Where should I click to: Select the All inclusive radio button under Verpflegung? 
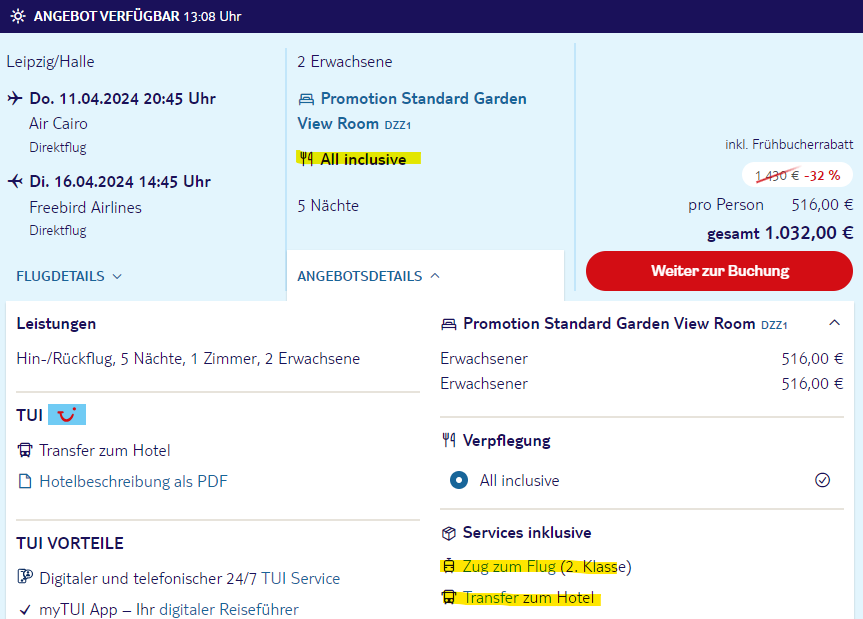[458, 480]
